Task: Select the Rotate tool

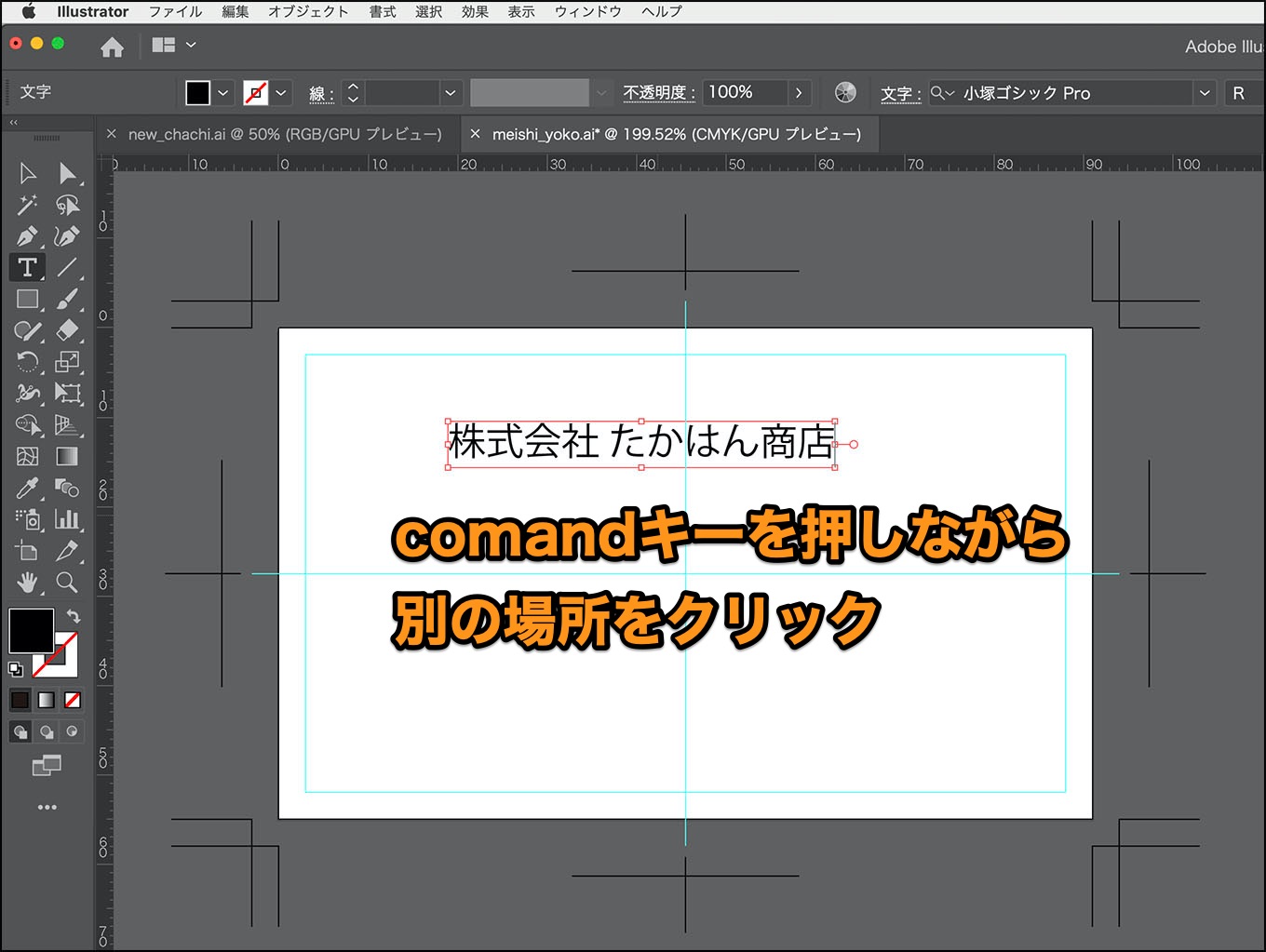Action: (x=28, y=362)
